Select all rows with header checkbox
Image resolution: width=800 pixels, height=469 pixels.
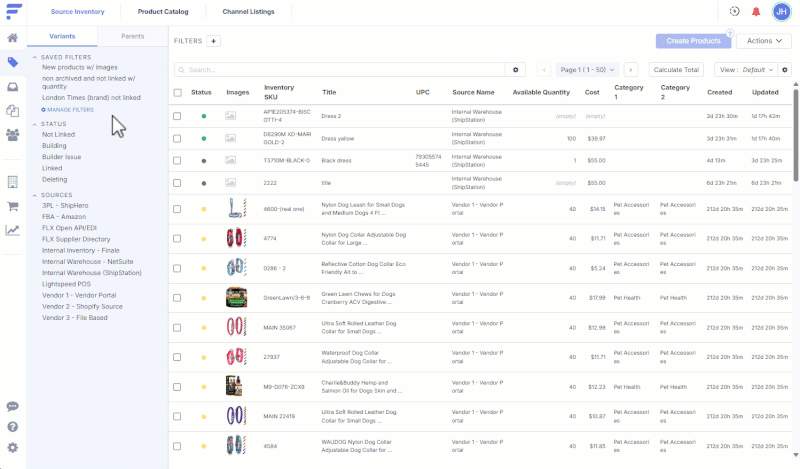click(177, 92)
